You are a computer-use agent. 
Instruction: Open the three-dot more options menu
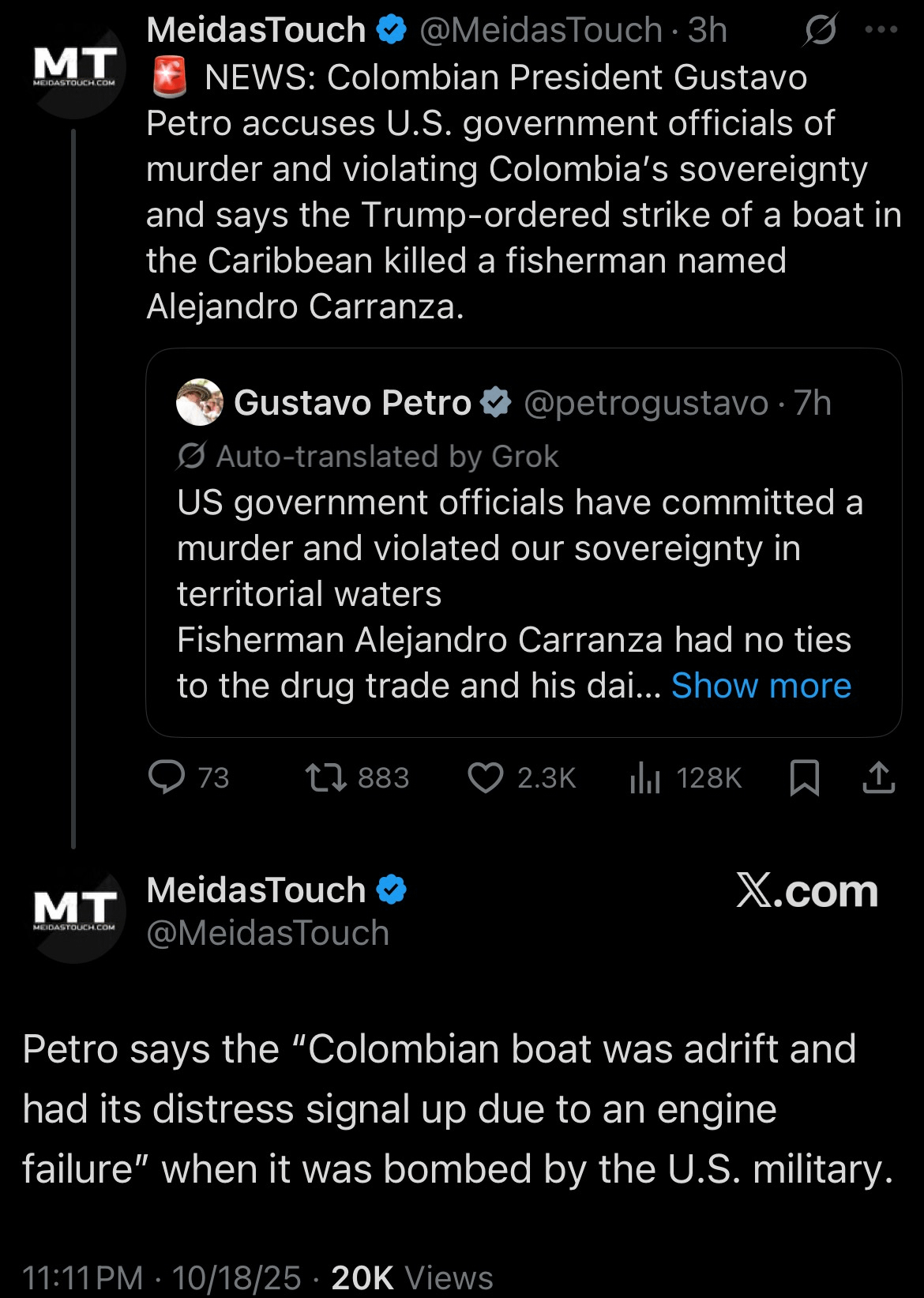pos(881,30)
